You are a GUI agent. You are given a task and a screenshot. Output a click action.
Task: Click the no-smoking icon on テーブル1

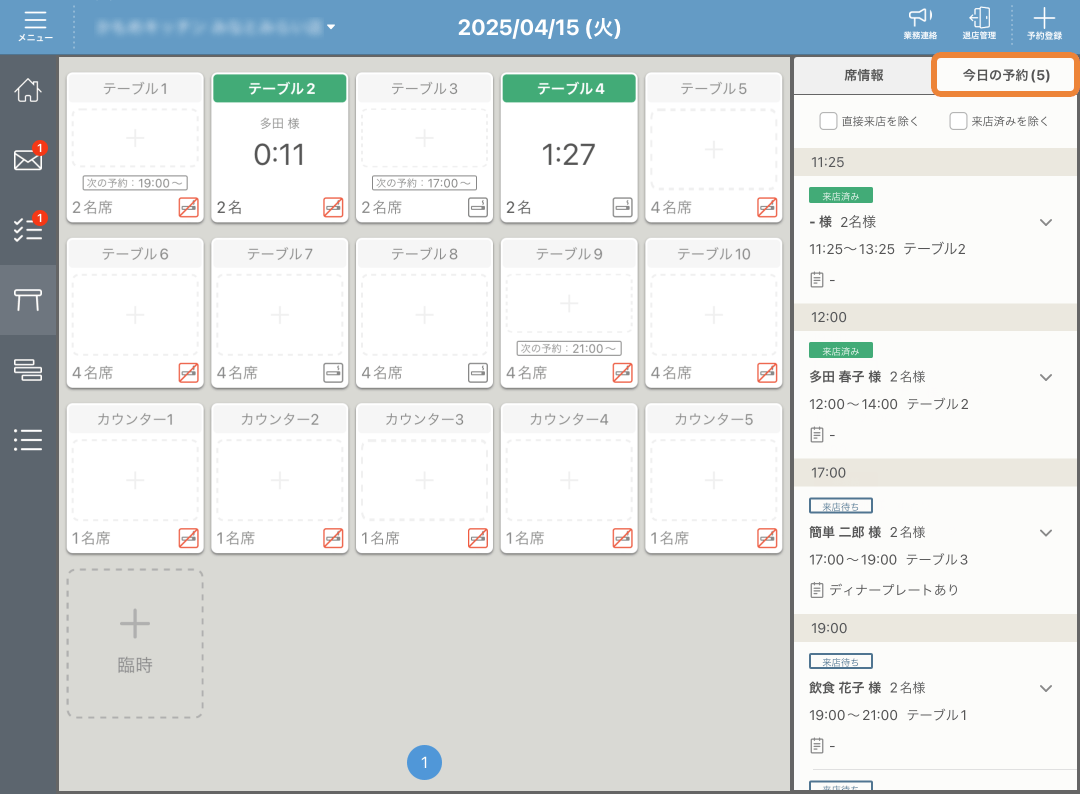pos(189,207)
